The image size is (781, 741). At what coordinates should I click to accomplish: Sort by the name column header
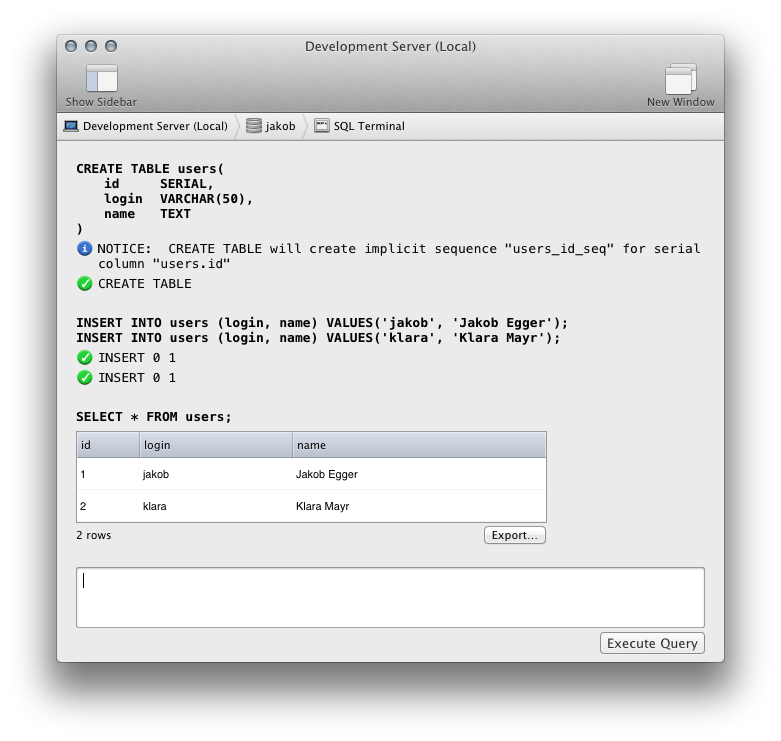(419, 445)
